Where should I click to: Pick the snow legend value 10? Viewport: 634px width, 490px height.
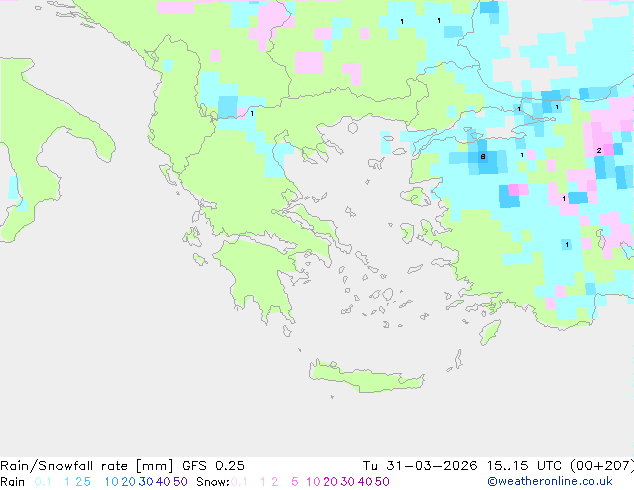click(313, 482)
